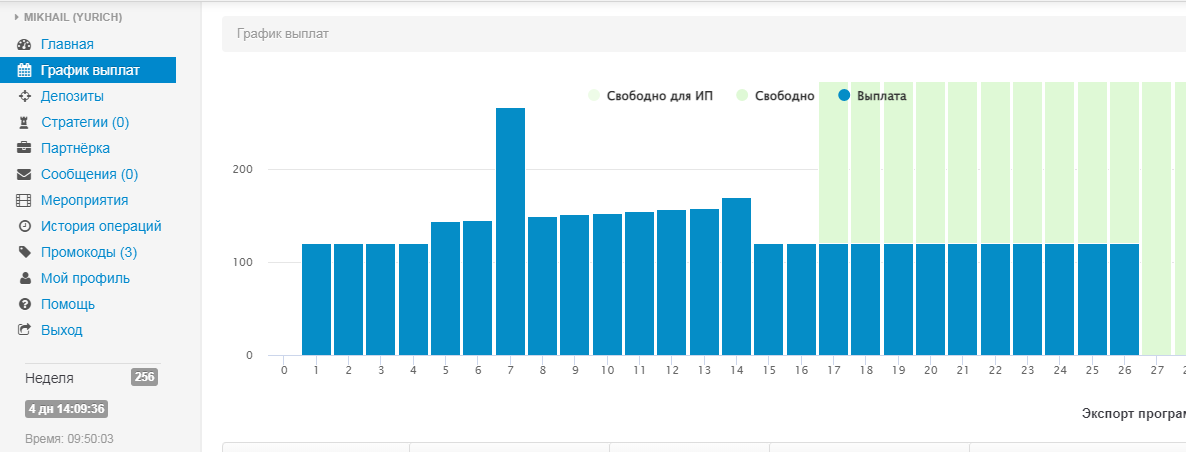
Task: Click the film icon next to Мероприятия
Action: (25, 200)
